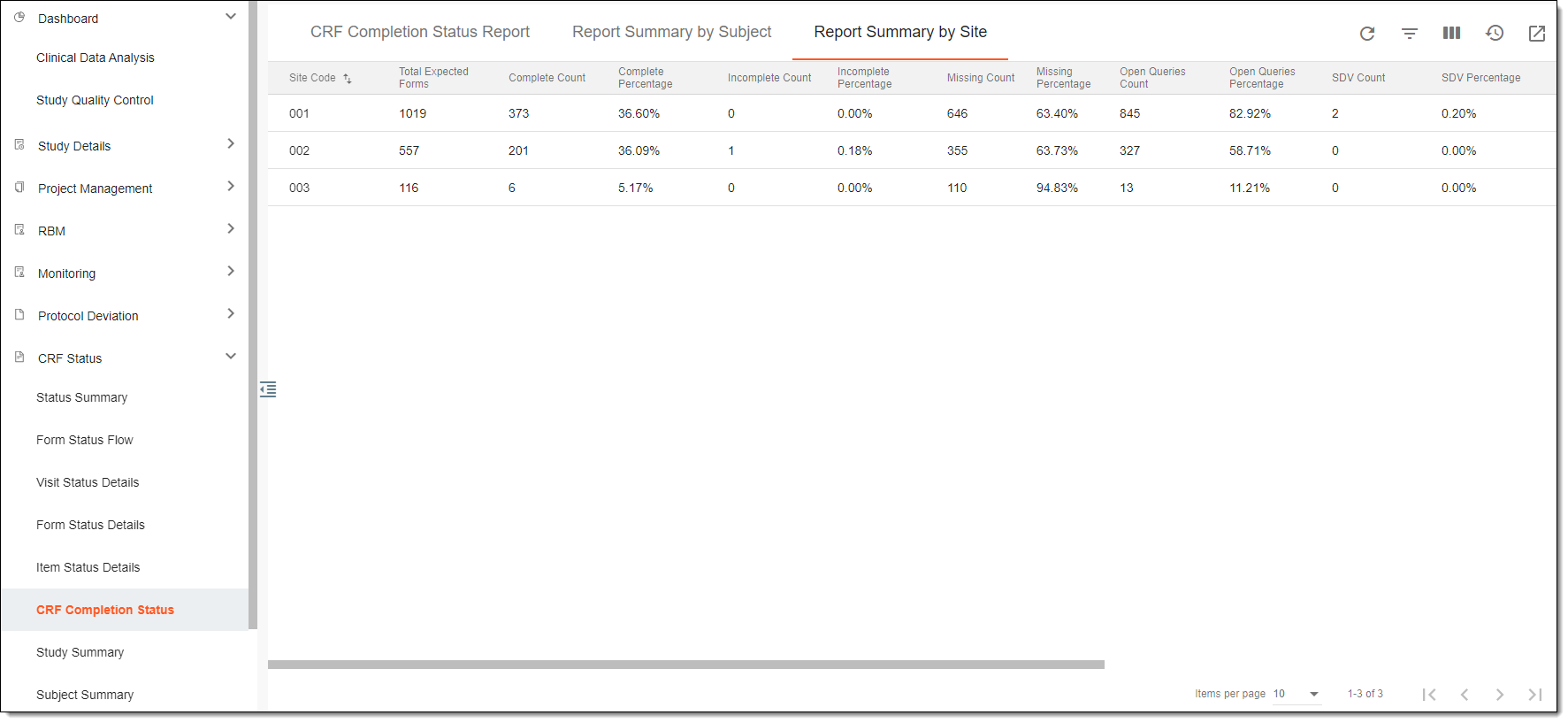Expand the RBM section chevron
Screen dimensions: 1568x723
231,228
